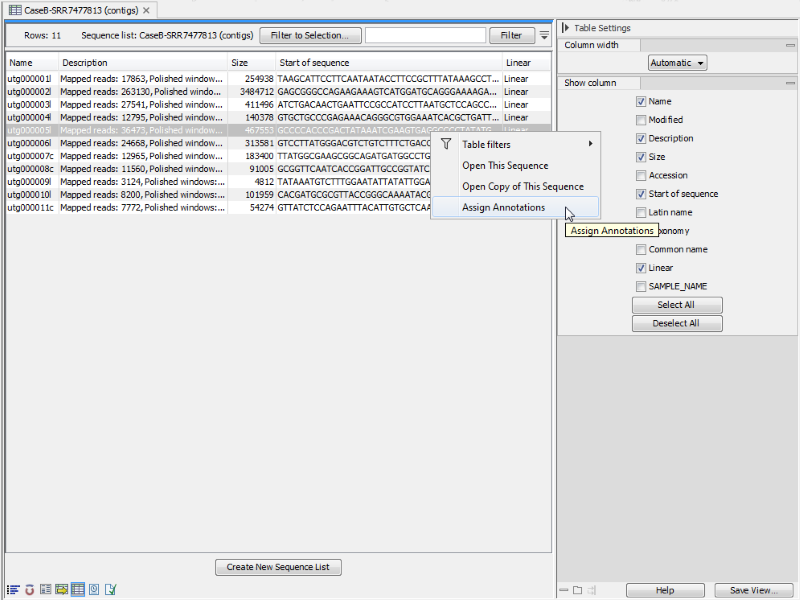Image resolution: width=800 pixels, height=600 pixels.
Task: Select the highlighted table view icon
Action: (78, 590)
